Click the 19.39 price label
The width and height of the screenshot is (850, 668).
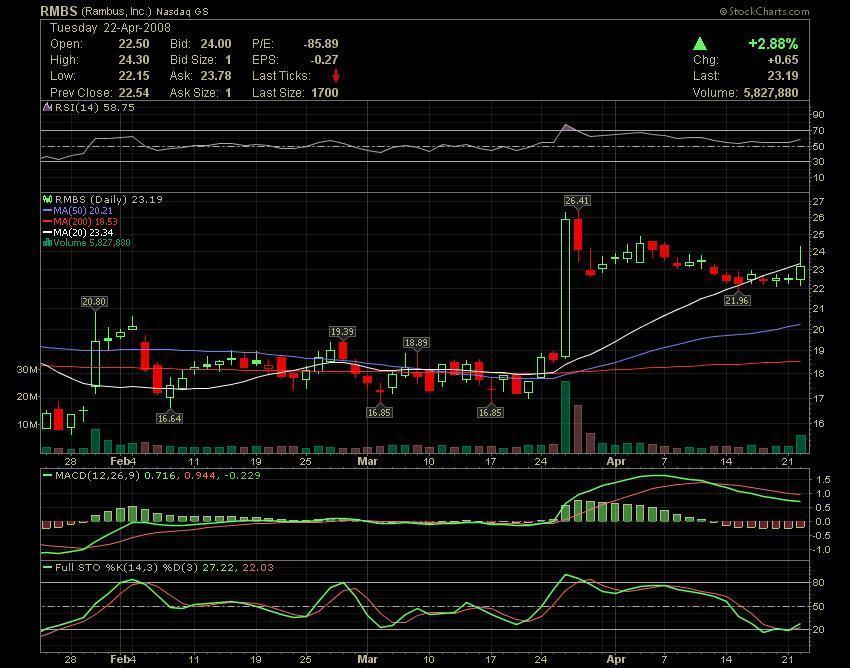[342, 331]
